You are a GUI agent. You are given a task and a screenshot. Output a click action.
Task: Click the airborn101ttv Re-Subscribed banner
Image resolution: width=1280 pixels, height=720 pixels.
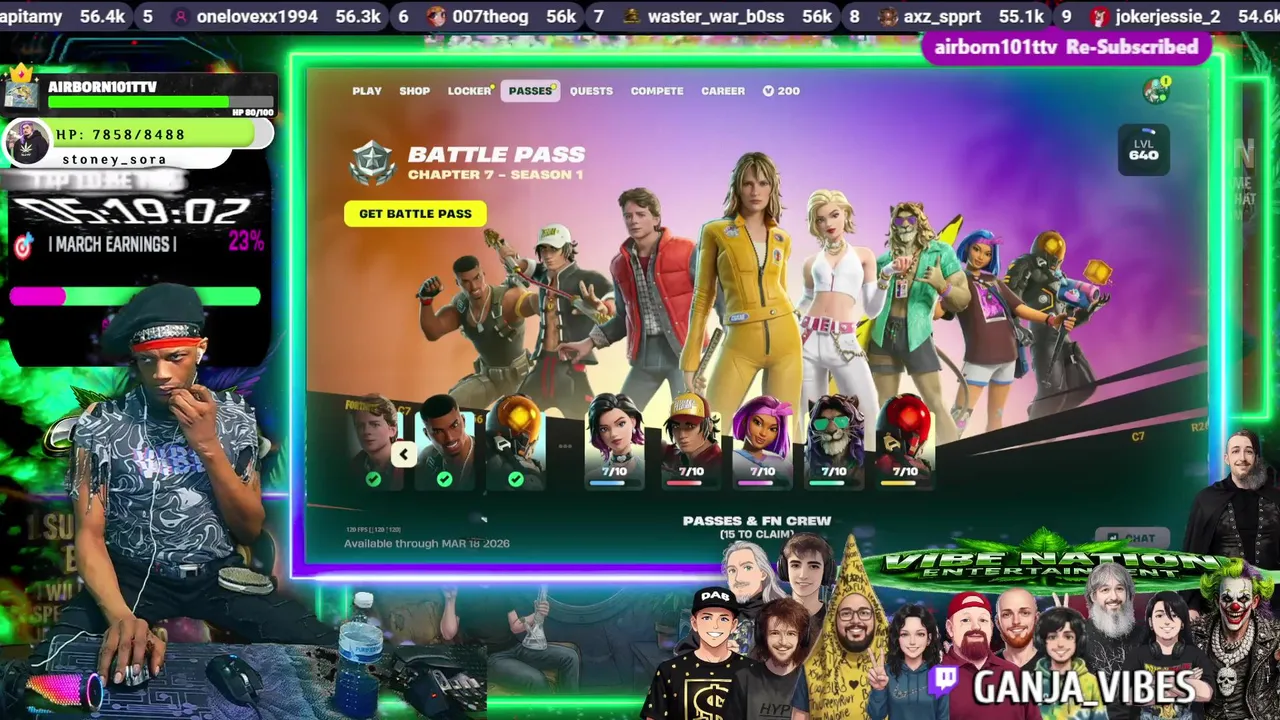tap(1066, 47)
